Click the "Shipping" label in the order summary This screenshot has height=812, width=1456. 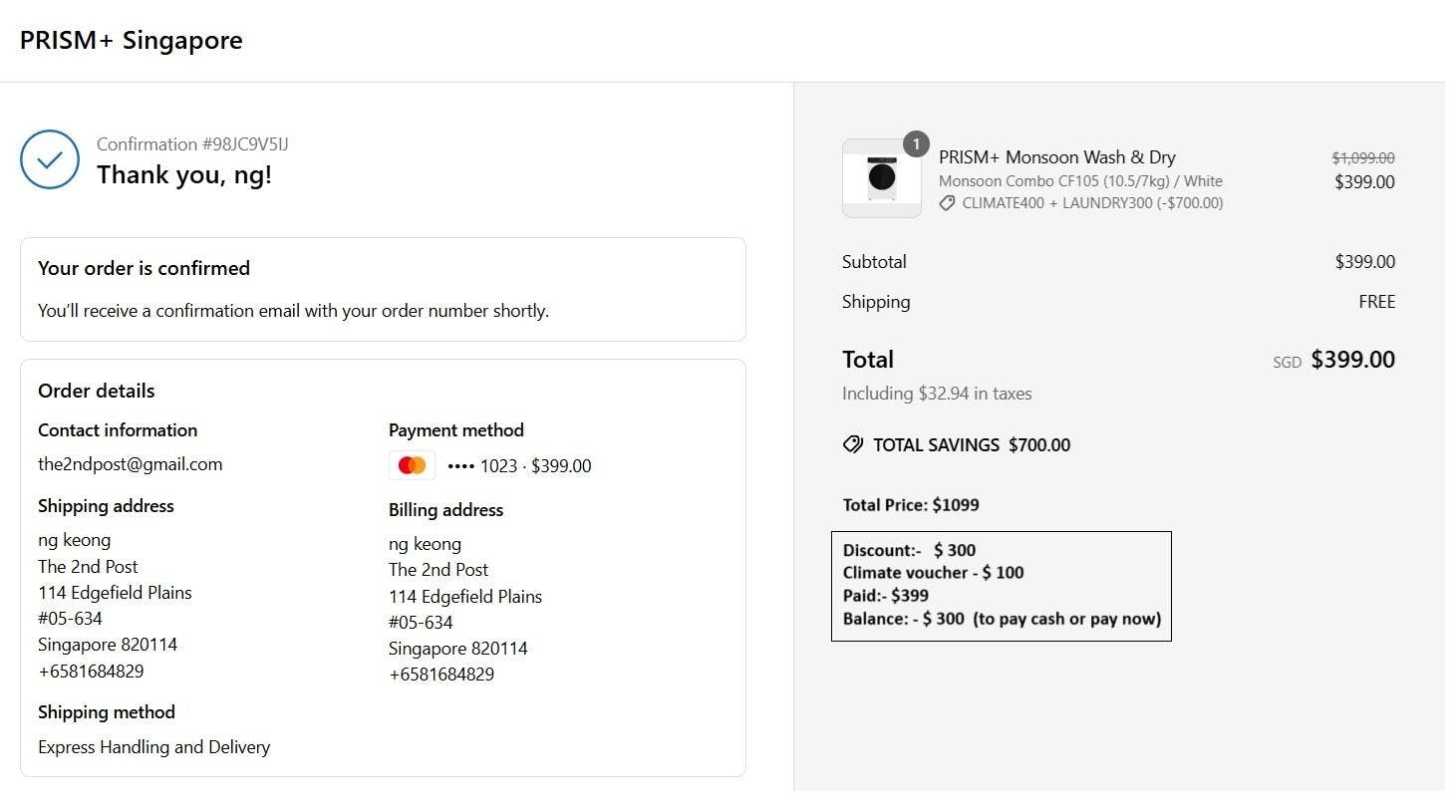coord(876,302)
